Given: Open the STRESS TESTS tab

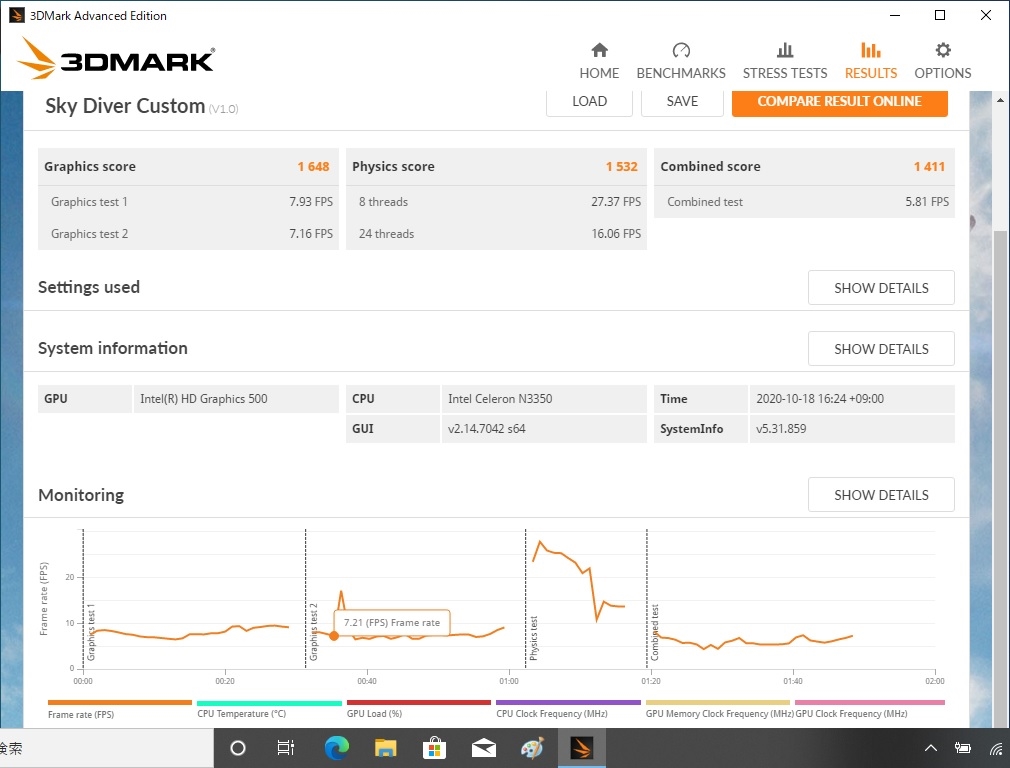Looking at the screenshot, I should click(x=785, y=61).
